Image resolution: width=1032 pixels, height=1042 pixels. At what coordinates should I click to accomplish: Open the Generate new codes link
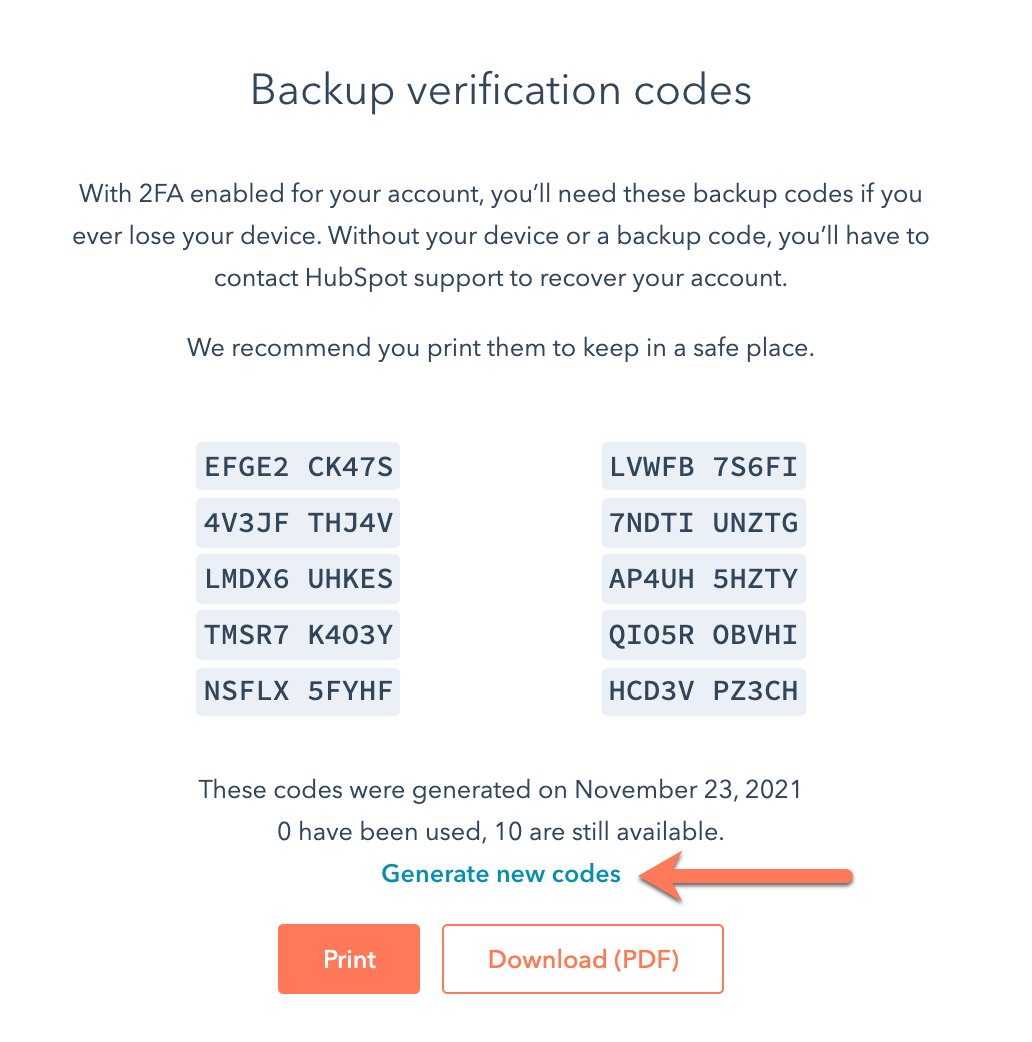pyautogui.click(x=500, y=873)
